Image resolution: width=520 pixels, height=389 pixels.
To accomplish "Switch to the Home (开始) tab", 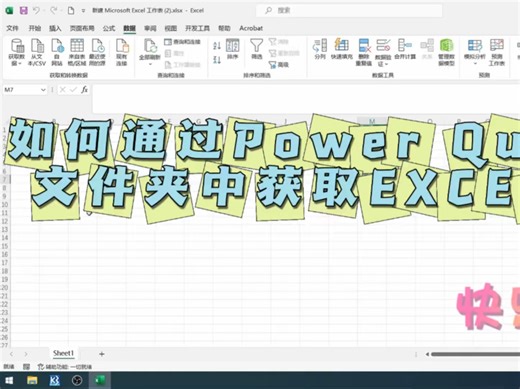I will (x=34, y=28).
